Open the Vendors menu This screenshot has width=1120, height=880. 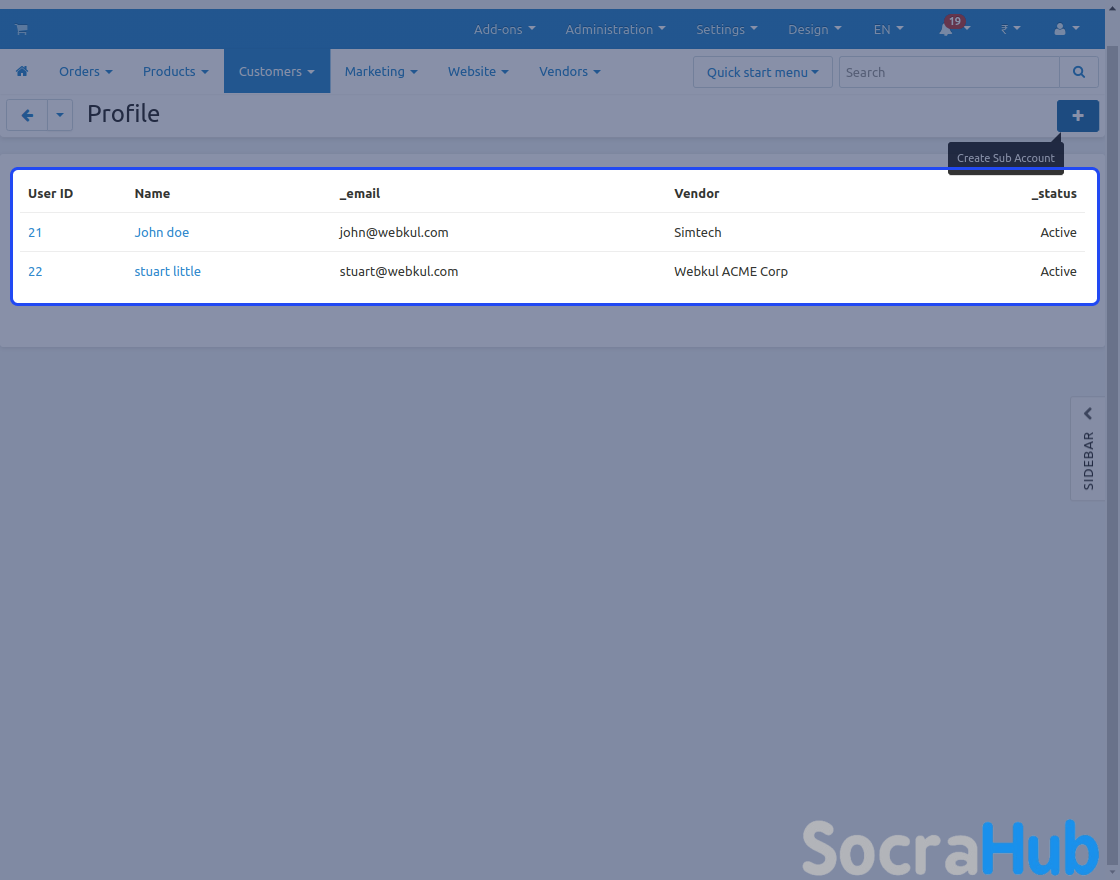[x=569, y=72]
